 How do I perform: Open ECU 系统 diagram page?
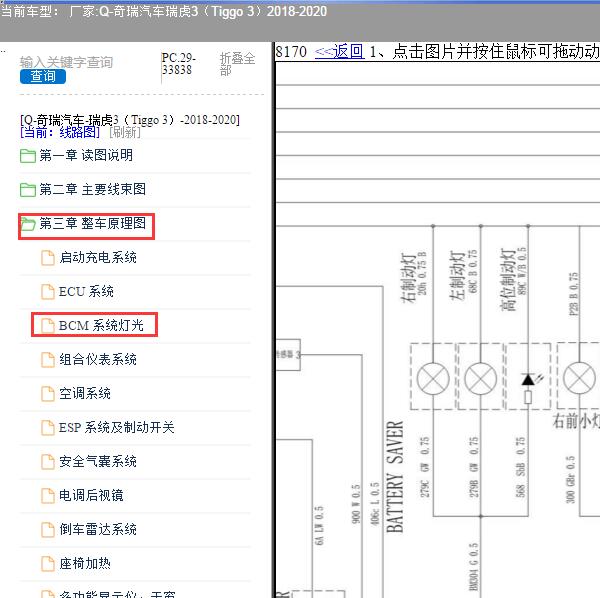[86, 291]
